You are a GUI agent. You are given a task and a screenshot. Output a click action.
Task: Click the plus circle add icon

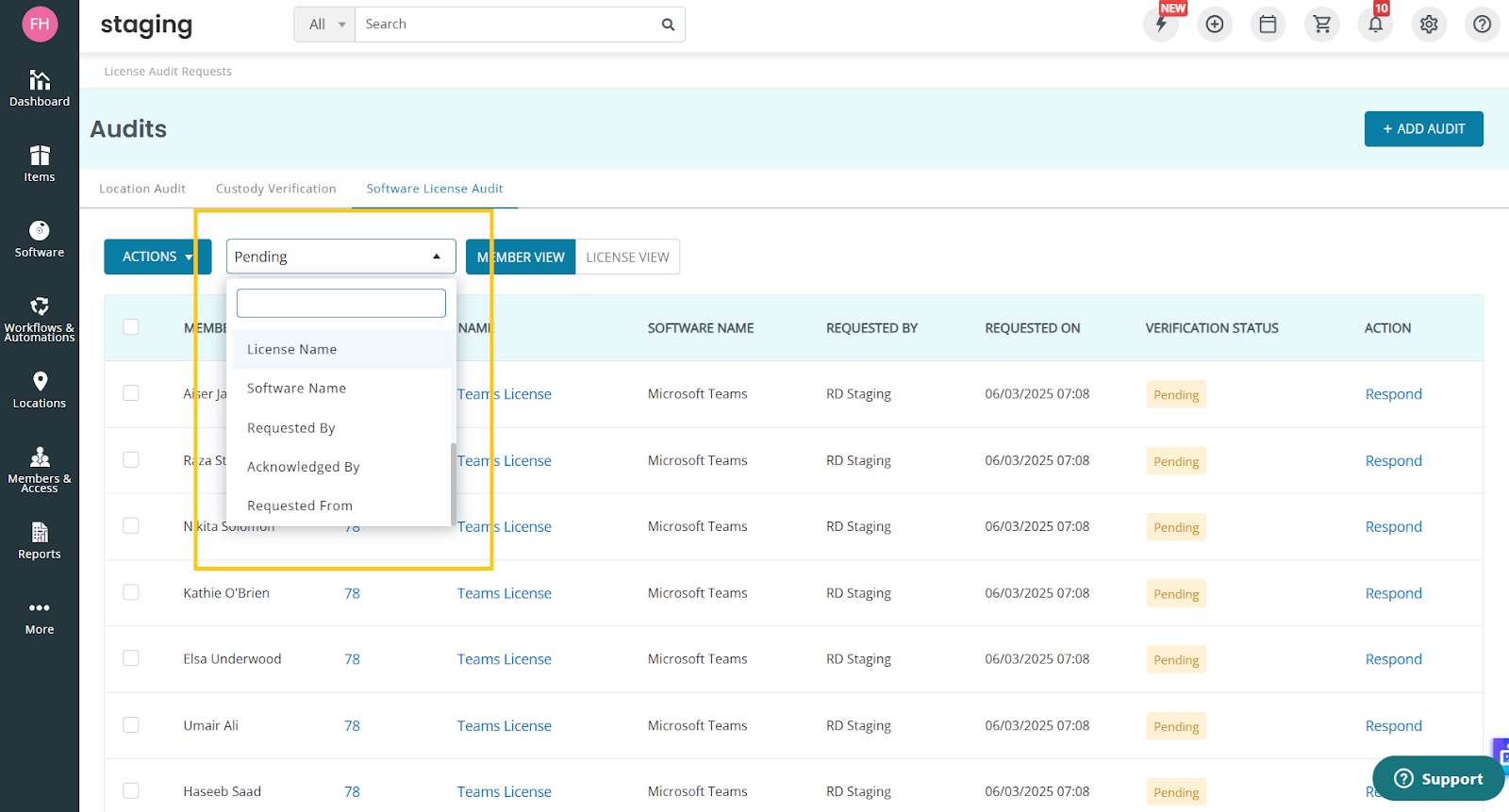coord(1215,25)
